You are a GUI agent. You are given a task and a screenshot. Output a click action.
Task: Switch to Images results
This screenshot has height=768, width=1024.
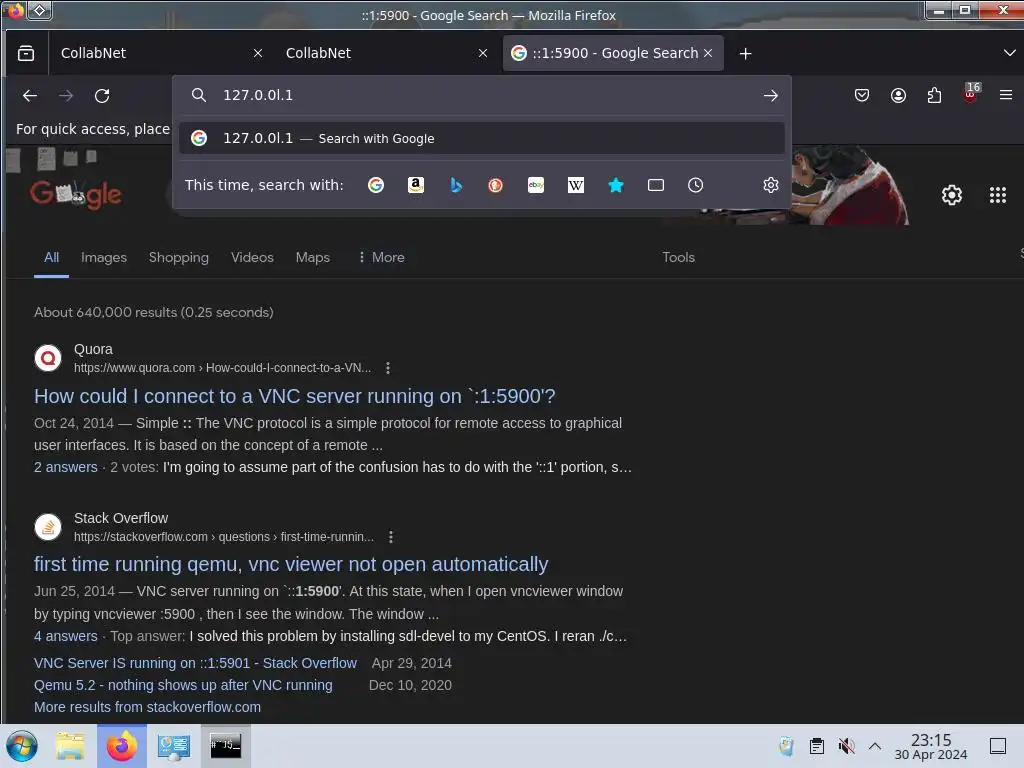point(104,257)
